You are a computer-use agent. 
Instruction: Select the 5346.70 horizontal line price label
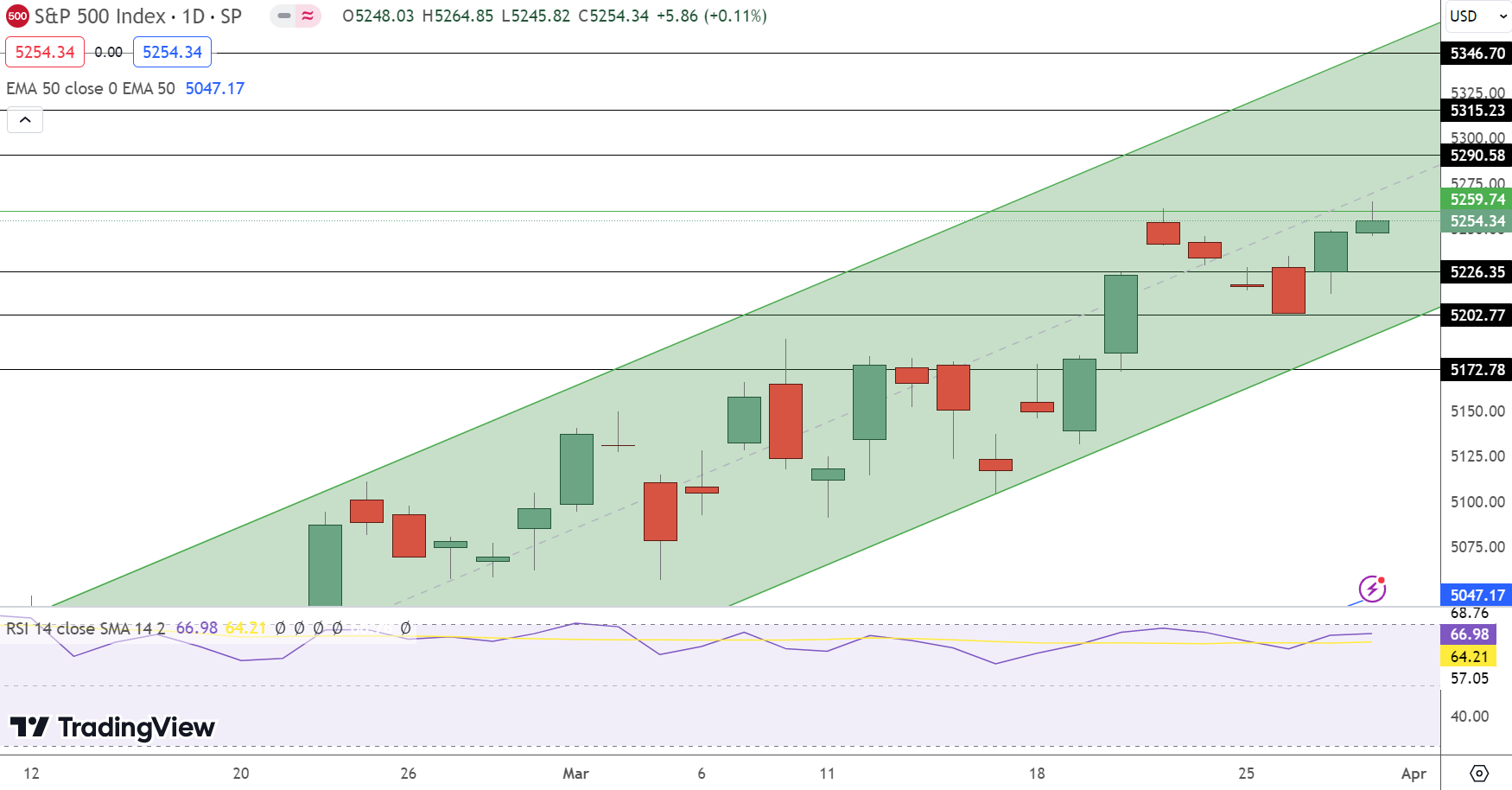(x=1477, y=54)
